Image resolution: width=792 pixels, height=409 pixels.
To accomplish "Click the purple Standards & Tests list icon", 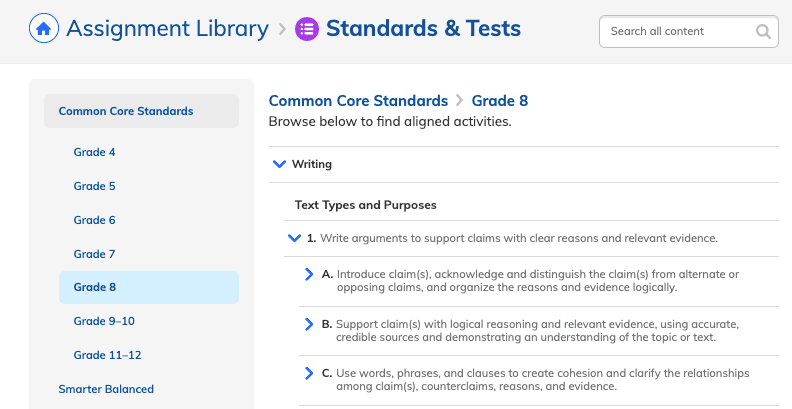I will pyautogui.click(x=307, y=29).
